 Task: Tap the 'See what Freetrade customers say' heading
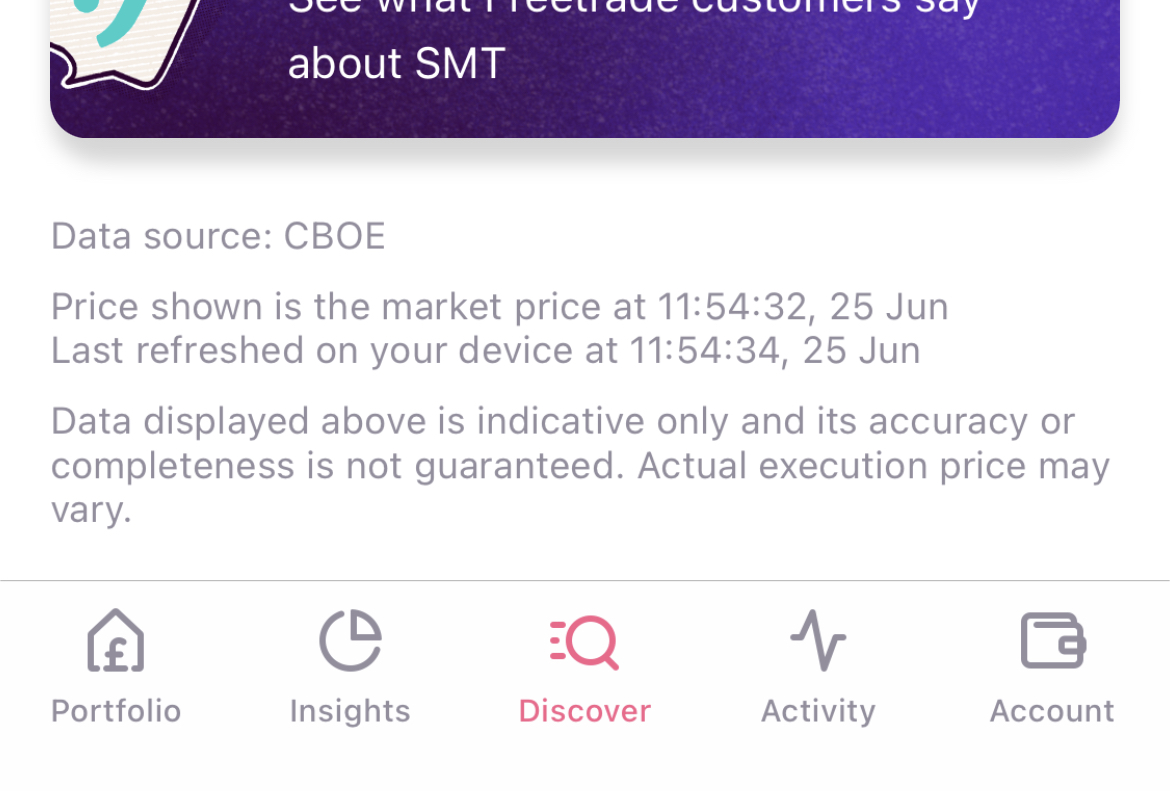click(x=634, y=8)
